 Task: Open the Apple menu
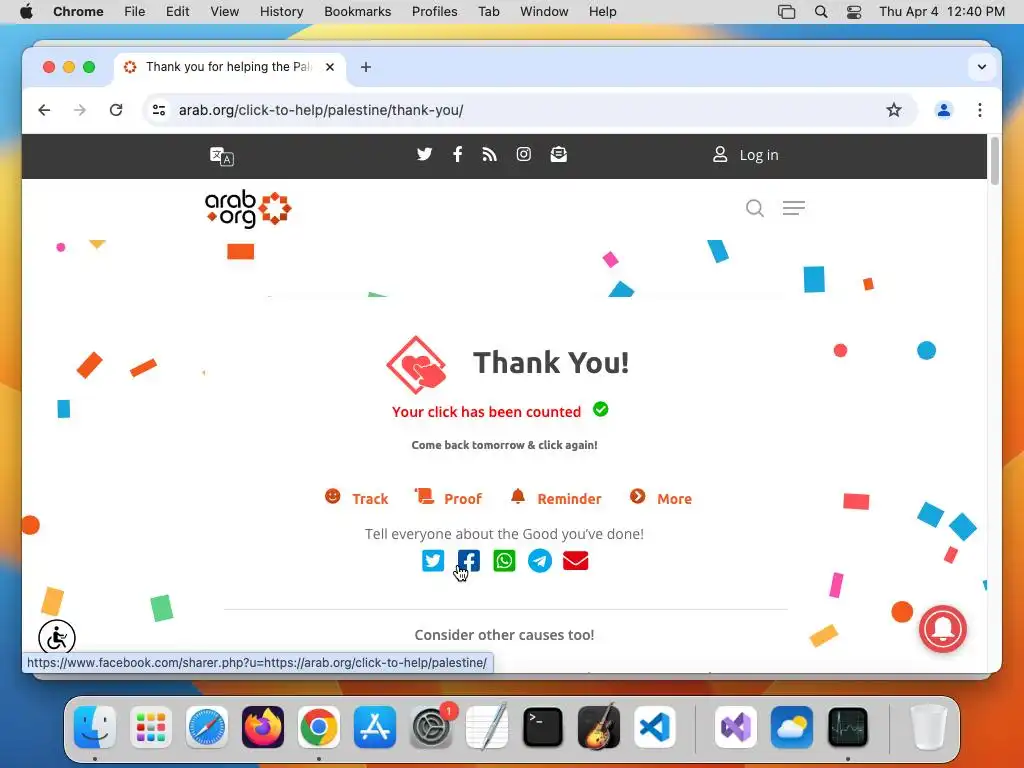26,11
